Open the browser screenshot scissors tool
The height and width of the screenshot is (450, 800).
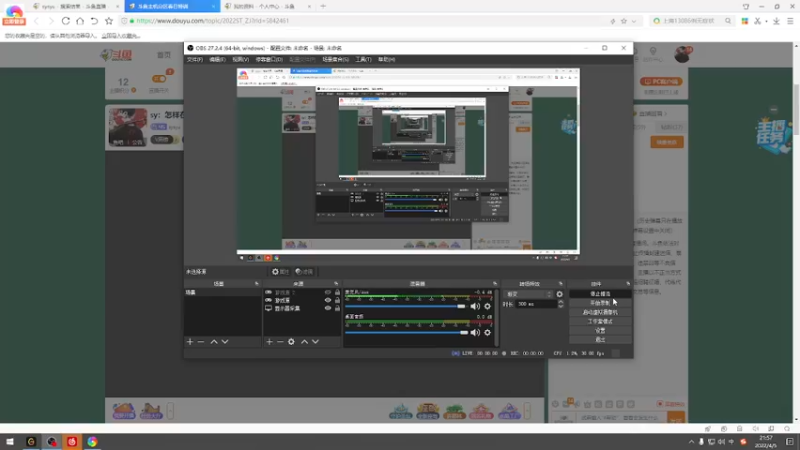coord(758,21)
